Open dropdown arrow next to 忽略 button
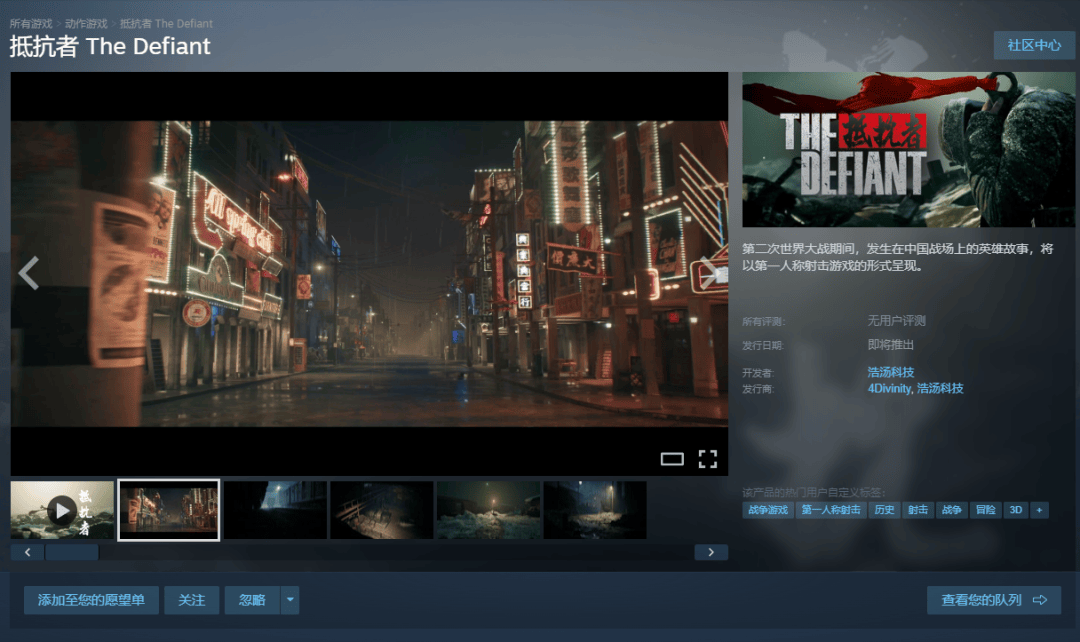 click(x=290, y=600)
